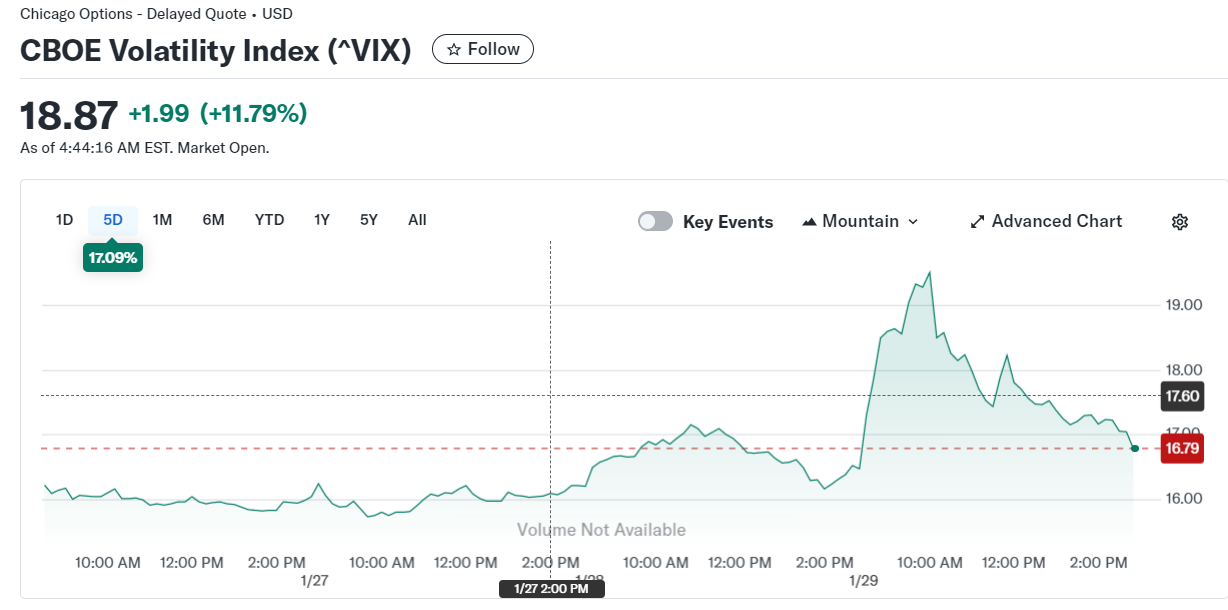Show year-to-date YTD range
The width and height of the screenshot is (1228, 610).
pyautogui.click(x=269, y=220)
